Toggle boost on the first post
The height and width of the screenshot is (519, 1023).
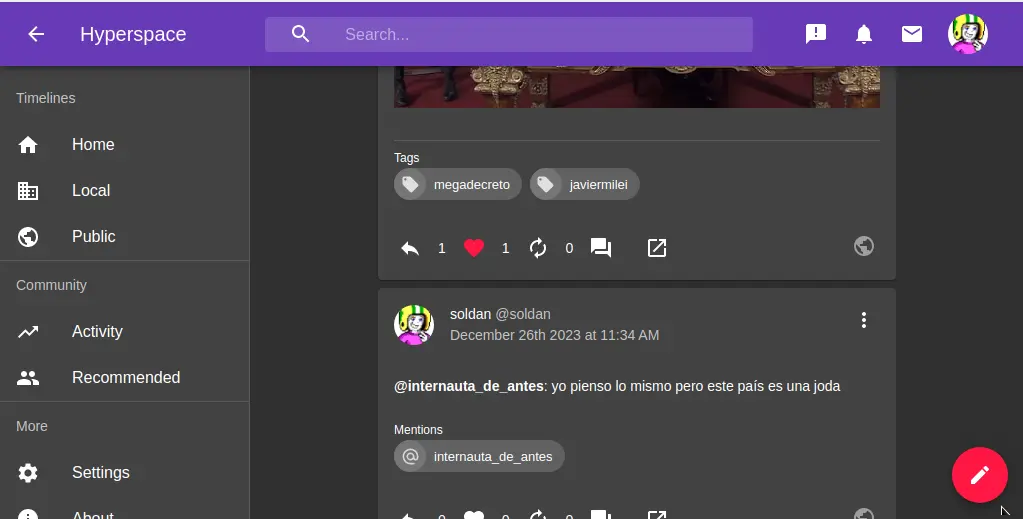538,248
